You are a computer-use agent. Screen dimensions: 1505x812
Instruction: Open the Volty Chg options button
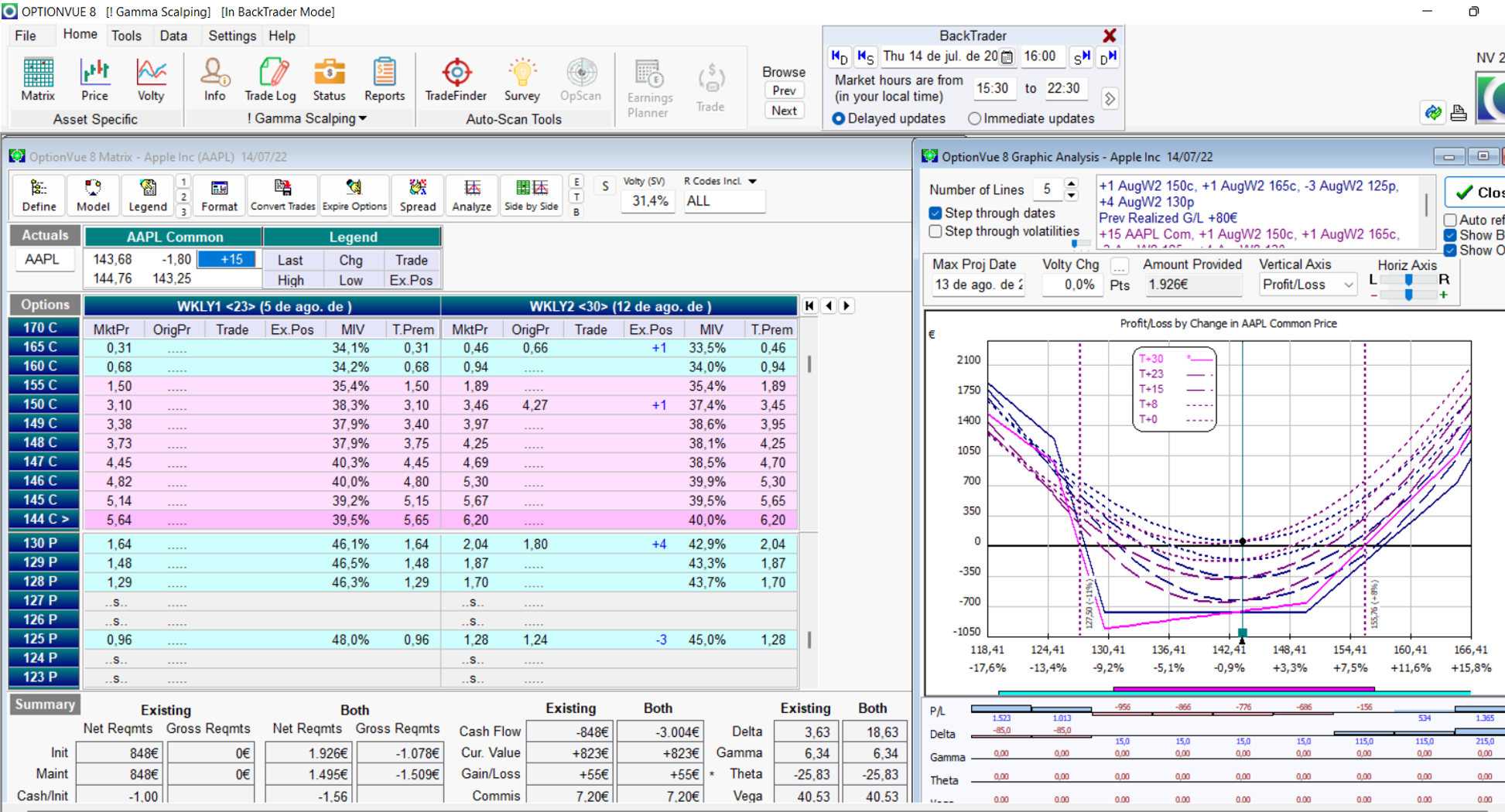(x=1119, y=265)
